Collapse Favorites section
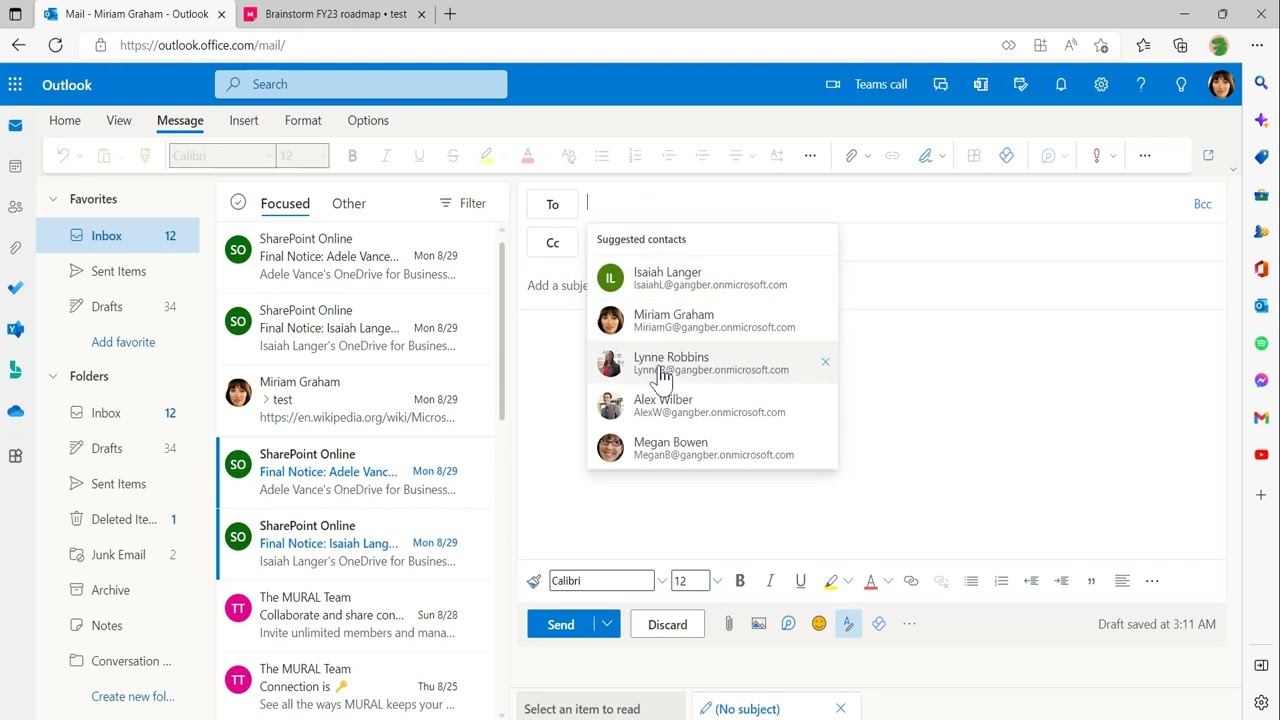1280x720 pixels. coord(53,199)
